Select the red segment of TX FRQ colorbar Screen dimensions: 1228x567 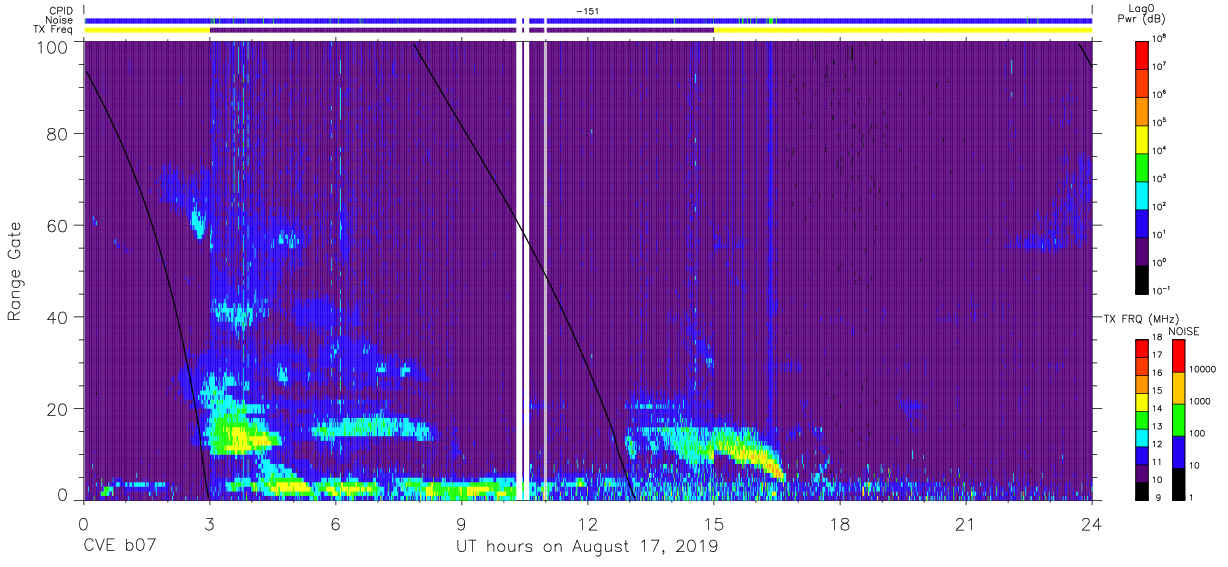click(x=1142, y=347)
